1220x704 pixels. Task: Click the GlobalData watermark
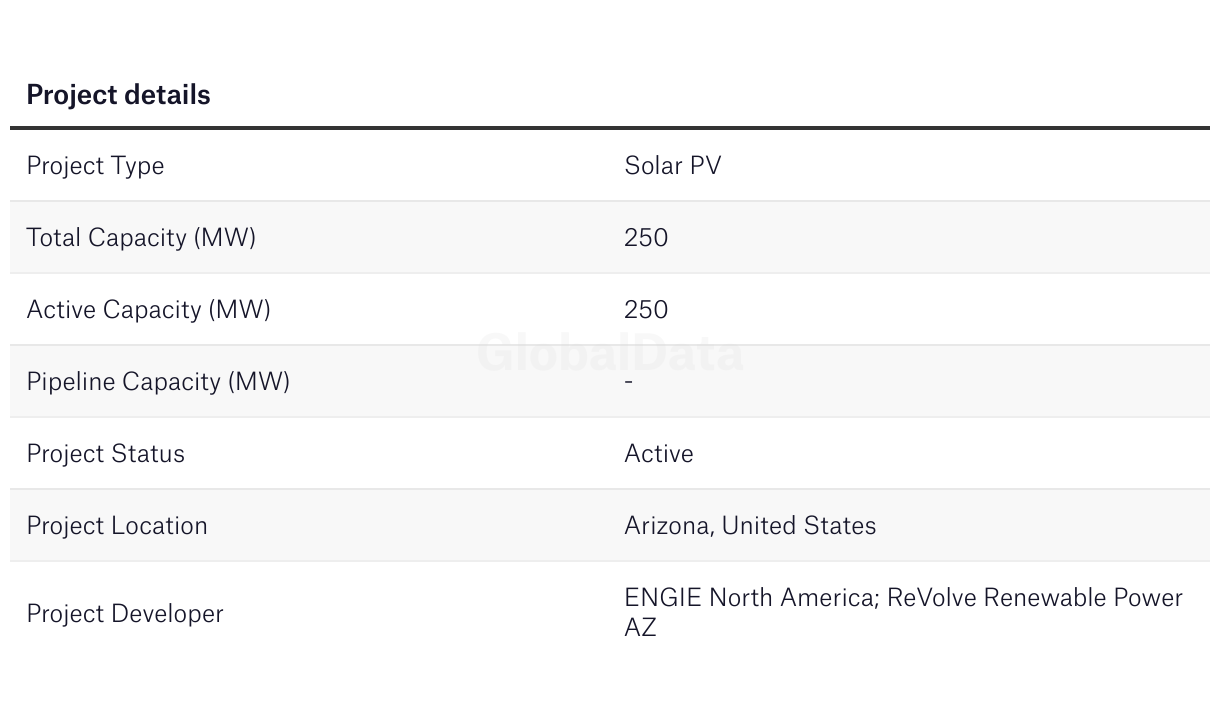point(610,354)
